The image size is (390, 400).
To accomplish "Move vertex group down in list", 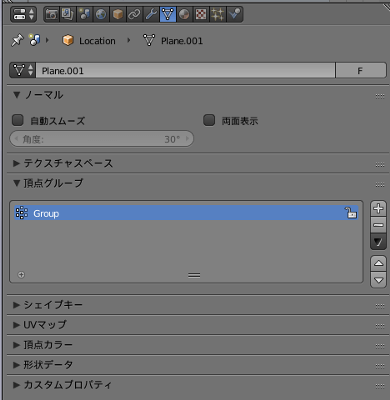I will [x=378, y=280].
